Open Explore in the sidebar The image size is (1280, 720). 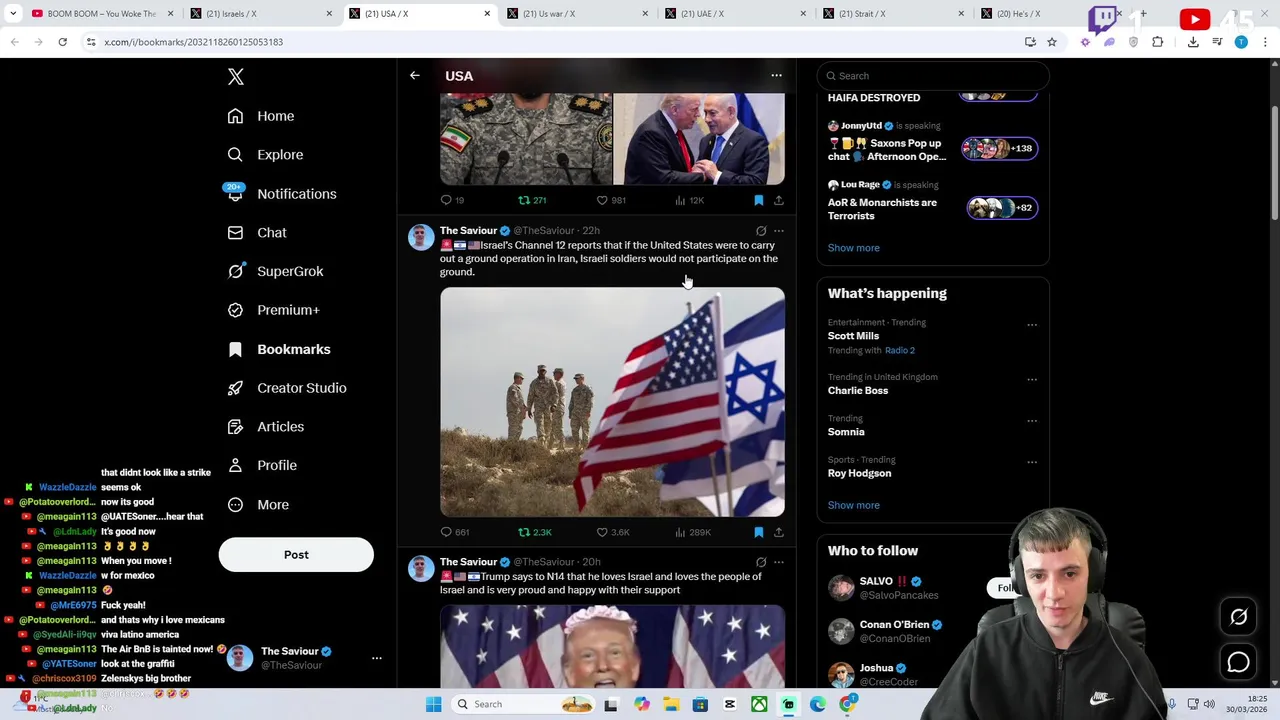[265, 155]
